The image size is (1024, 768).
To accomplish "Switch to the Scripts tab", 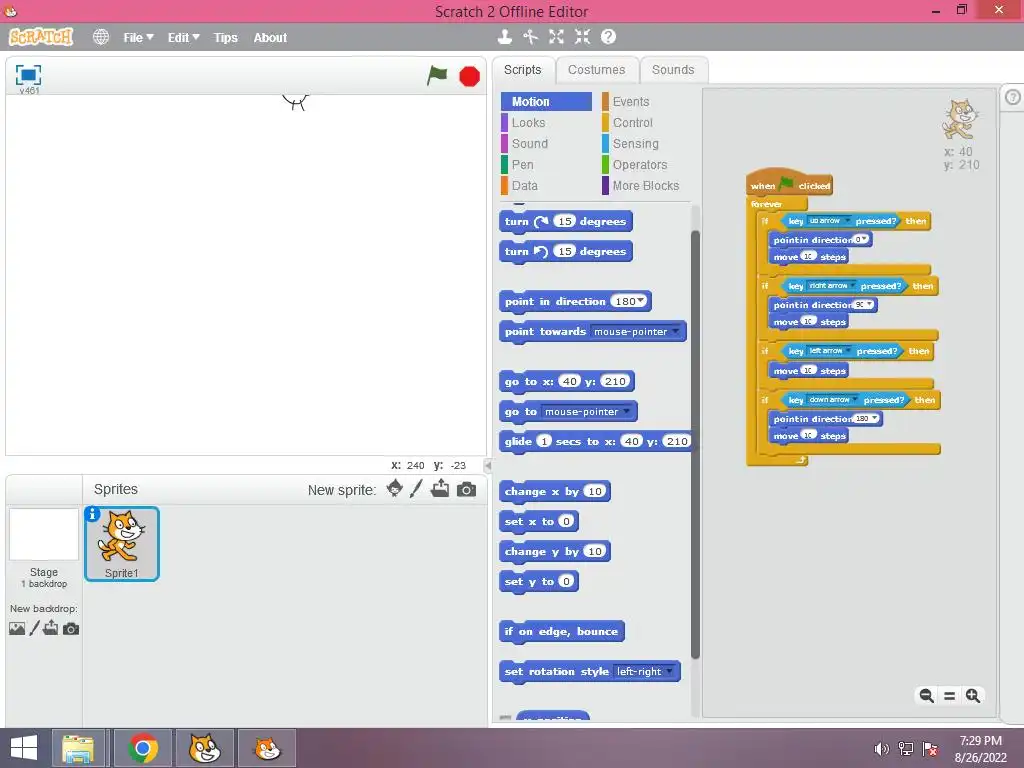I will pos(522,70).
